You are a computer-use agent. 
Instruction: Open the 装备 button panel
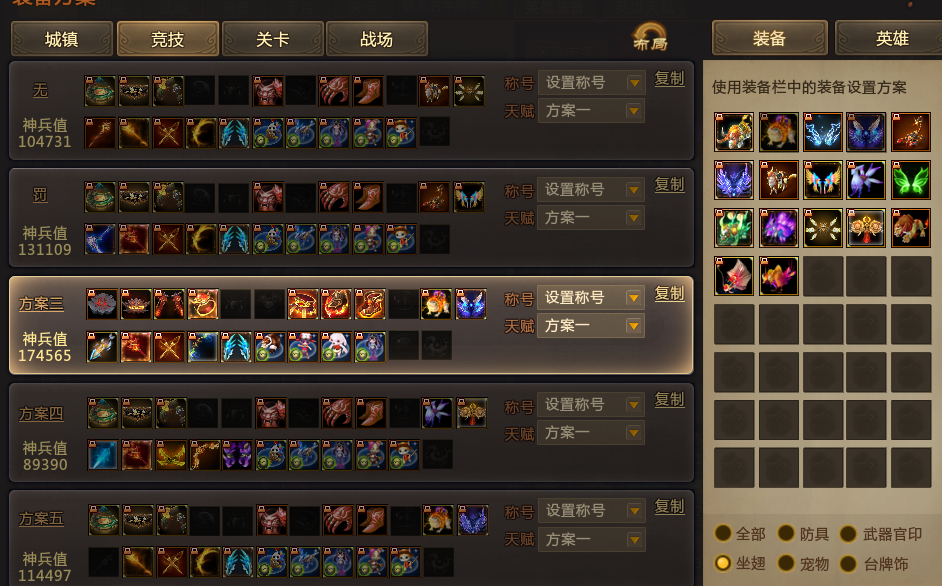click(770, 38)
